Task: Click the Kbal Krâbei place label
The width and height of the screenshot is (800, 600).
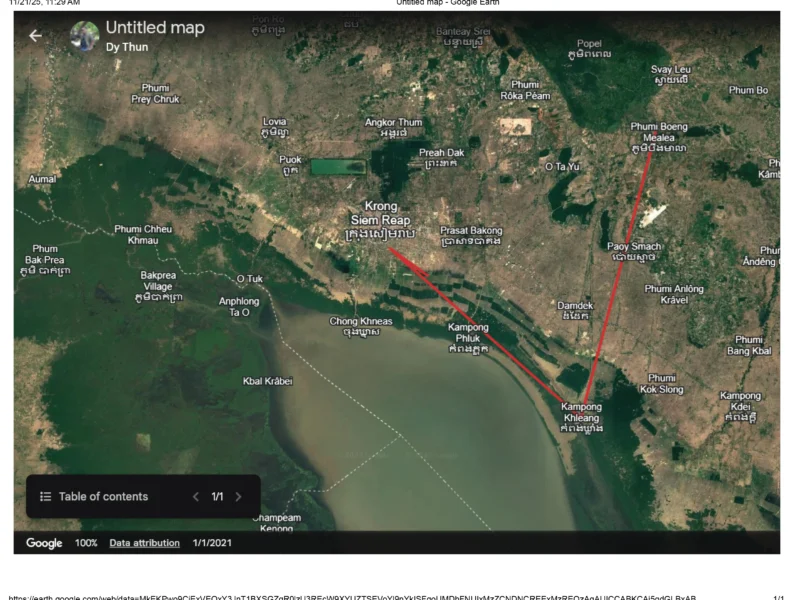Action: click(267, 381)
